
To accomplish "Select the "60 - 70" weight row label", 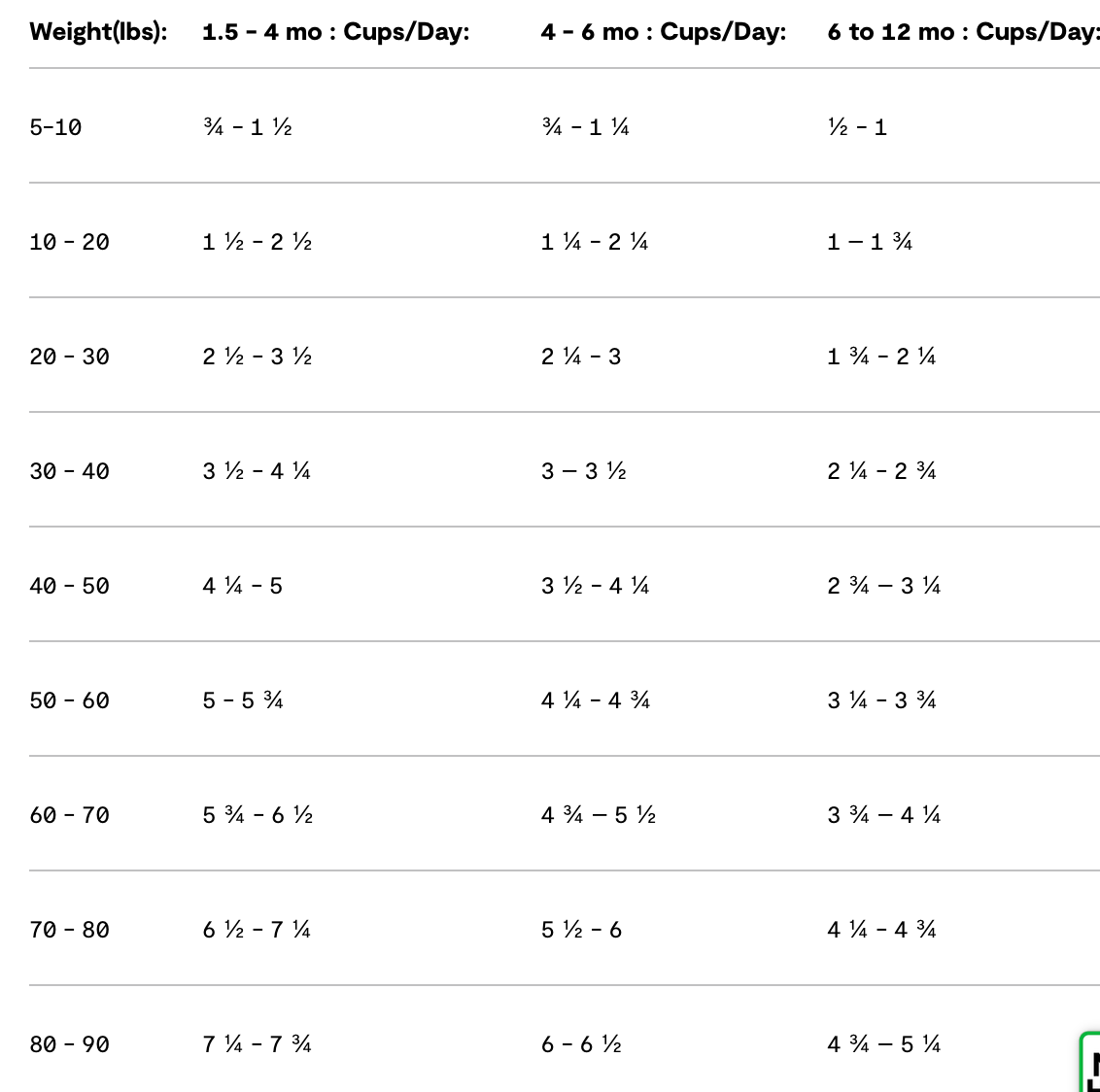I will pos(69,815).
